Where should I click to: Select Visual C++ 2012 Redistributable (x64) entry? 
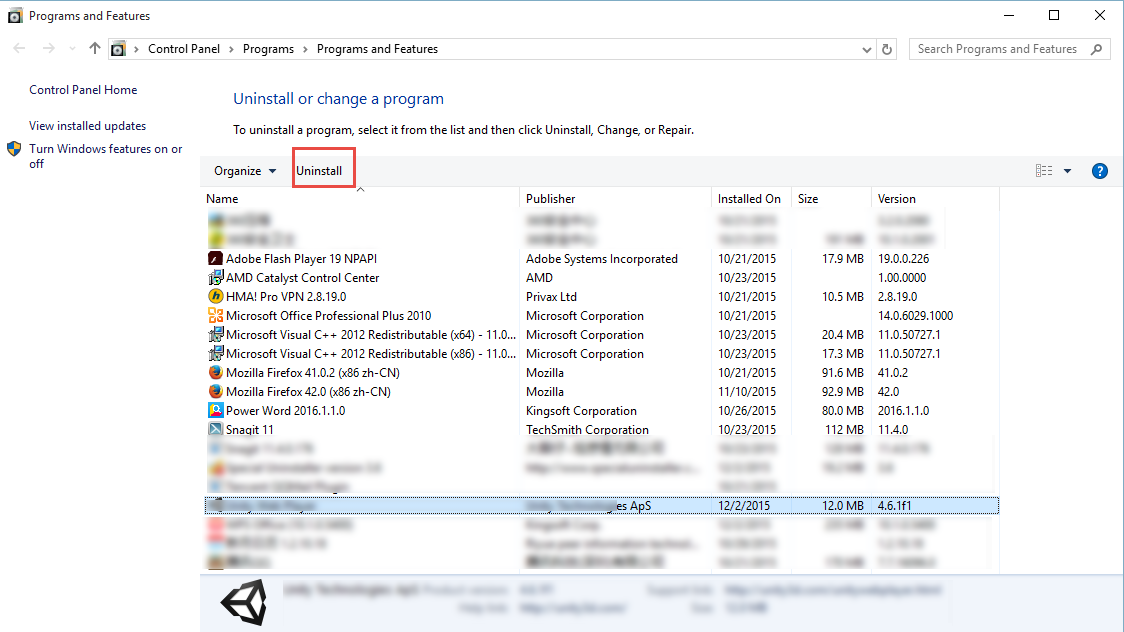point(601,335)
